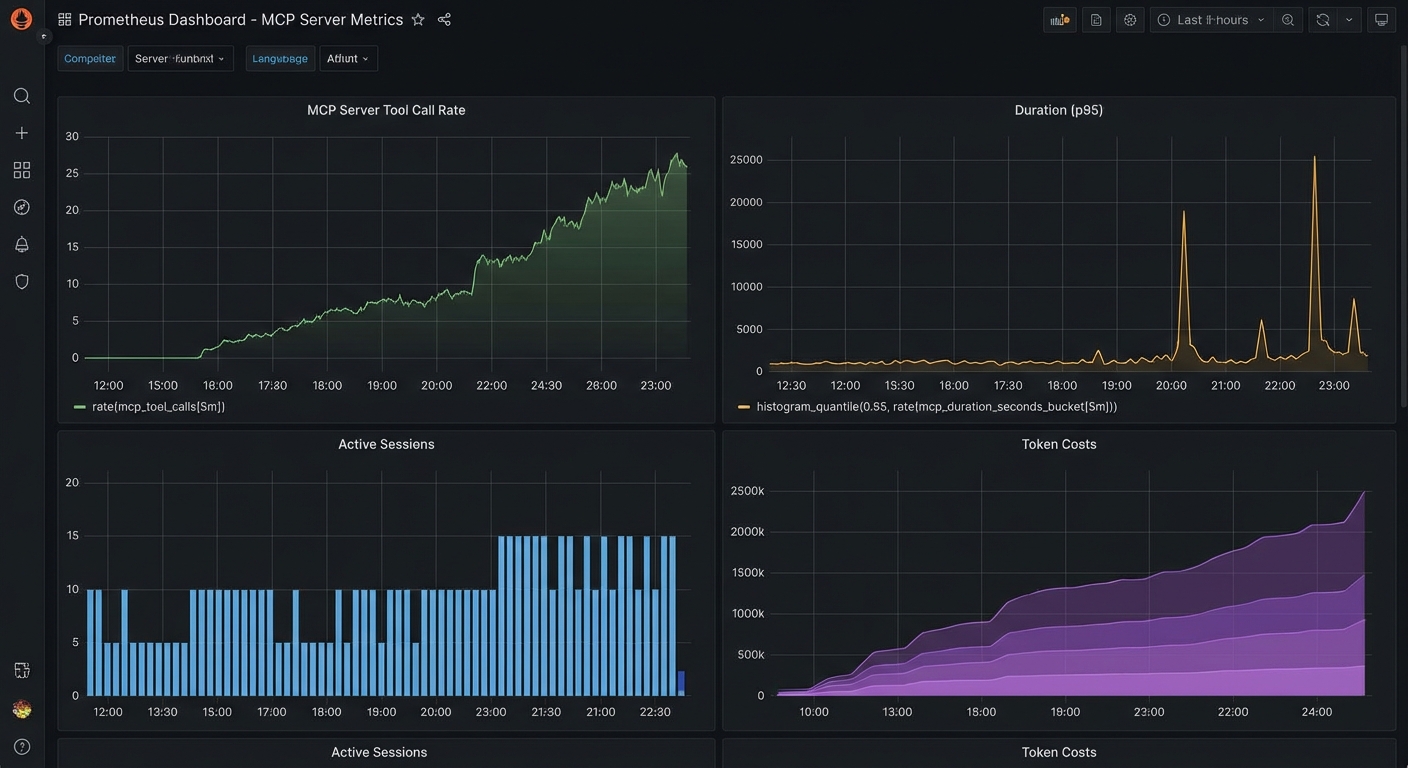This screenshot has height=768, width=1408.
Task: Click the panel snapshot document icon
Action: 1095,19
